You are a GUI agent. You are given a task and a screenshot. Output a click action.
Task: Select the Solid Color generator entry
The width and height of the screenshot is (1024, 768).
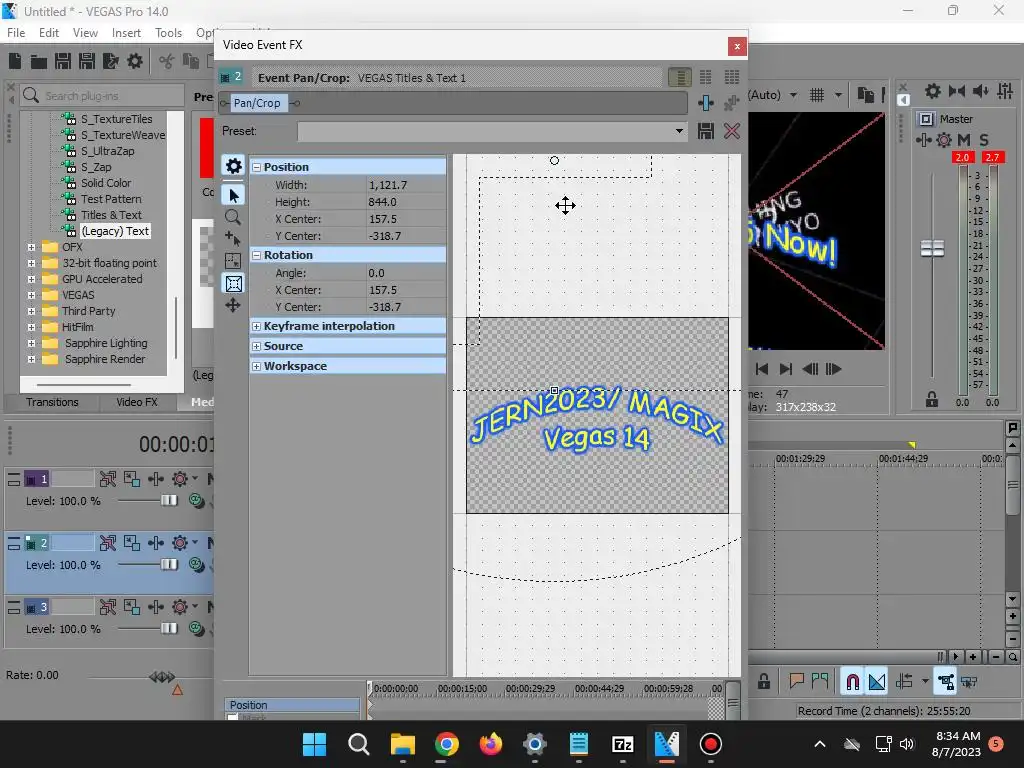[x=106, y=183]
